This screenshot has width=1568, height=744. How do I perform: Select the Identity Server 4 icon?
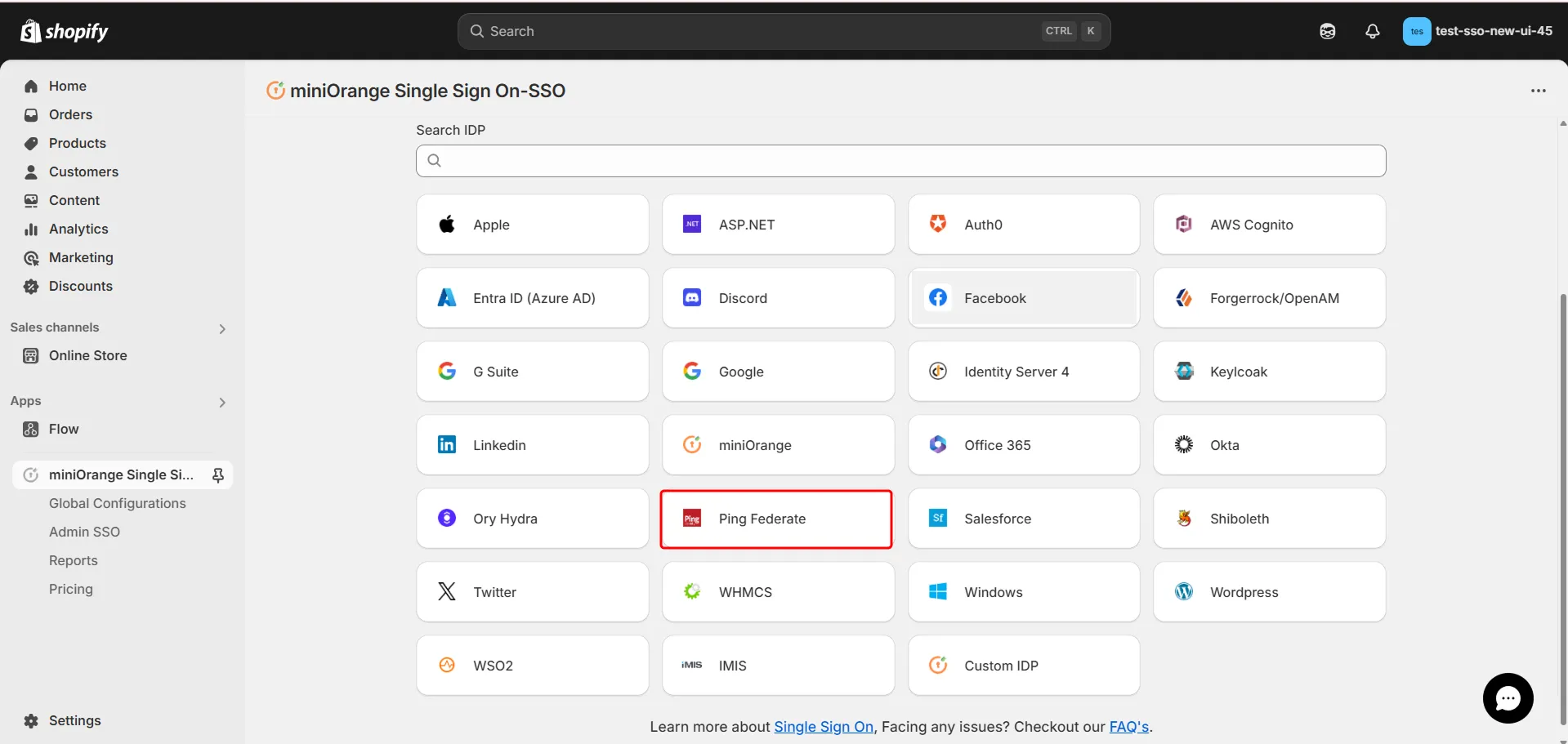pyautogui.click(x=938, y=371)
